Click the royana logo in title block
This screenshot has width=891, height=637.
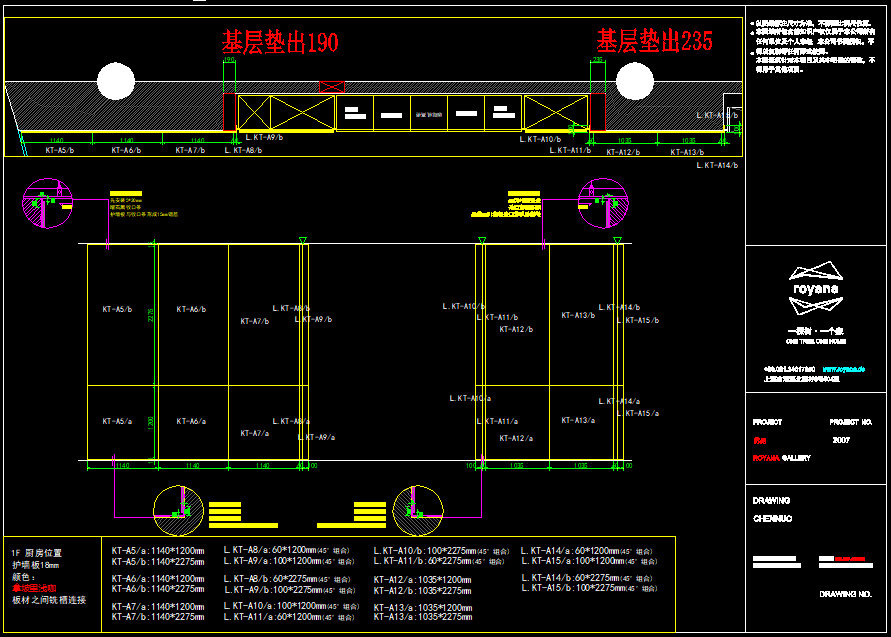[815, 288]
